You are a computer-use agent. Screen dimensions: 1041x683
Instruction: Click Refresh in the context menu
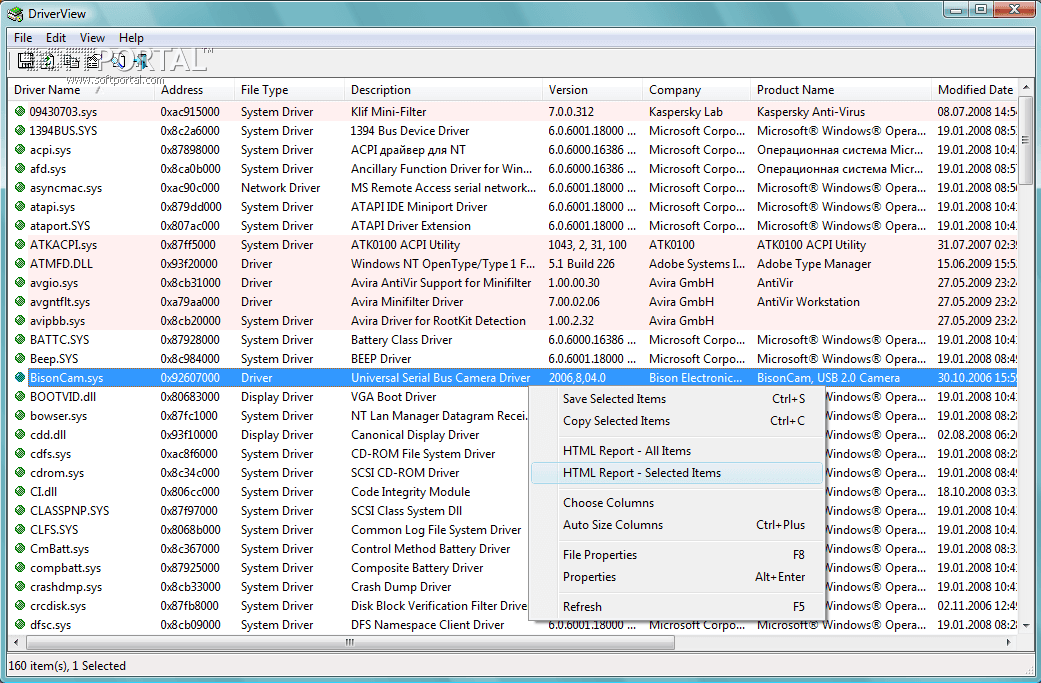pos(677,607)
